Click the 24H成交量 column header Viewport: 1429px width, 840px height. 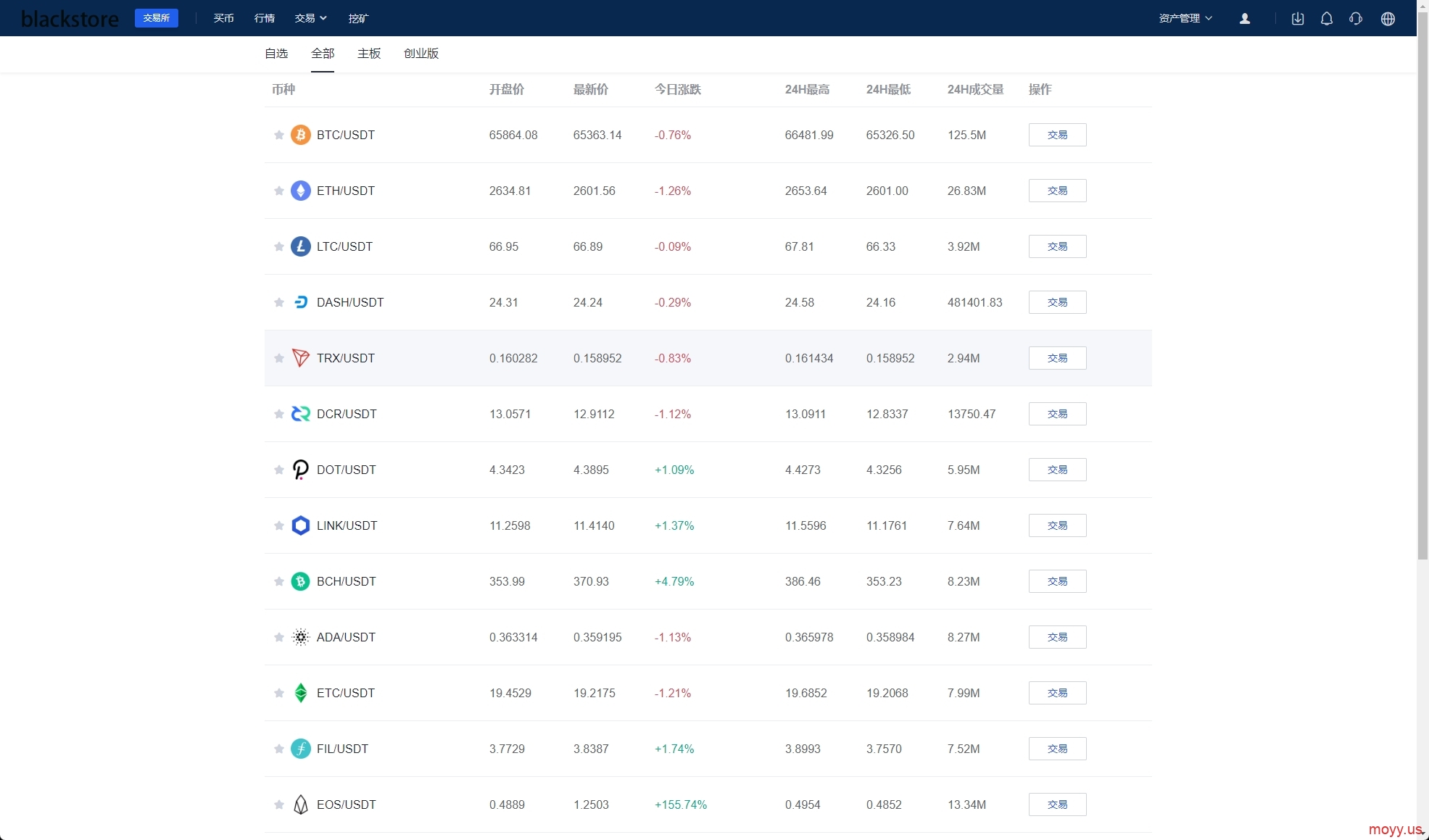975,90
